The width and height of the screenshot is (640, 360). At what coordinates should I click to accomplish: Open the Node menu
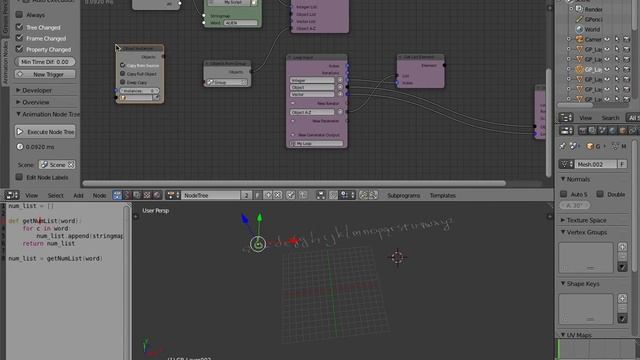click(99, 196)
